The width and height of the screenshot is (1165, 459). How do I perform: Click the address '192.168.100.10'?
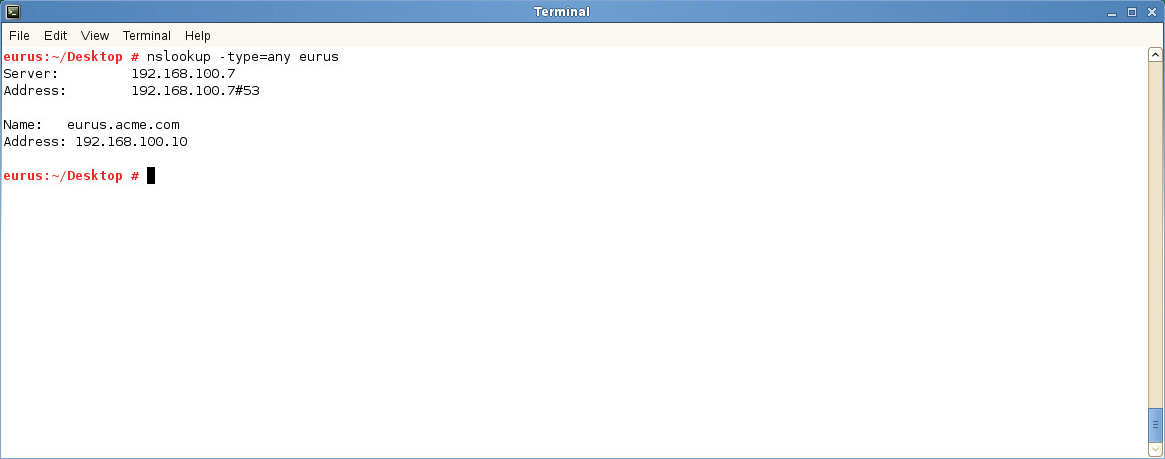pos(132,141)
